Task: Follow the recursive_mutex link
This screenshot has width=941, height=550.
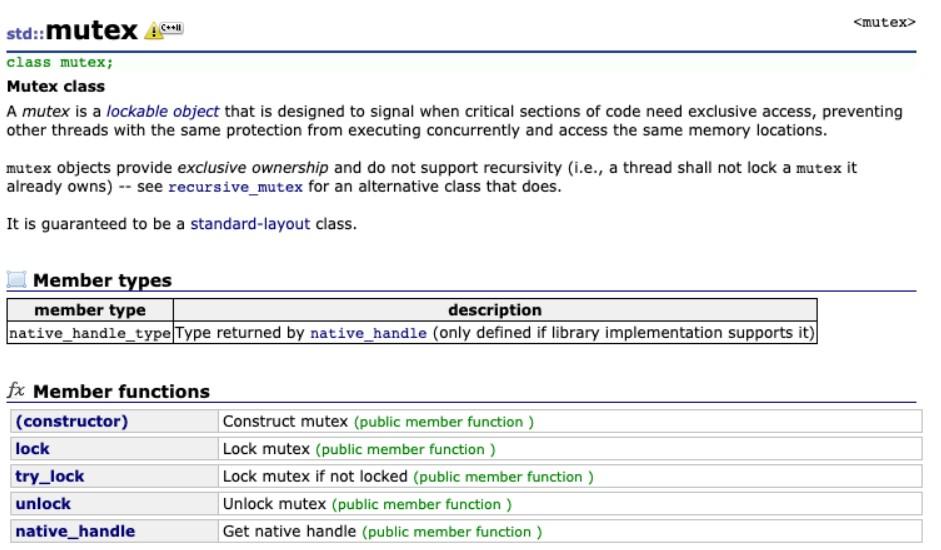Action: click(235, 187)
